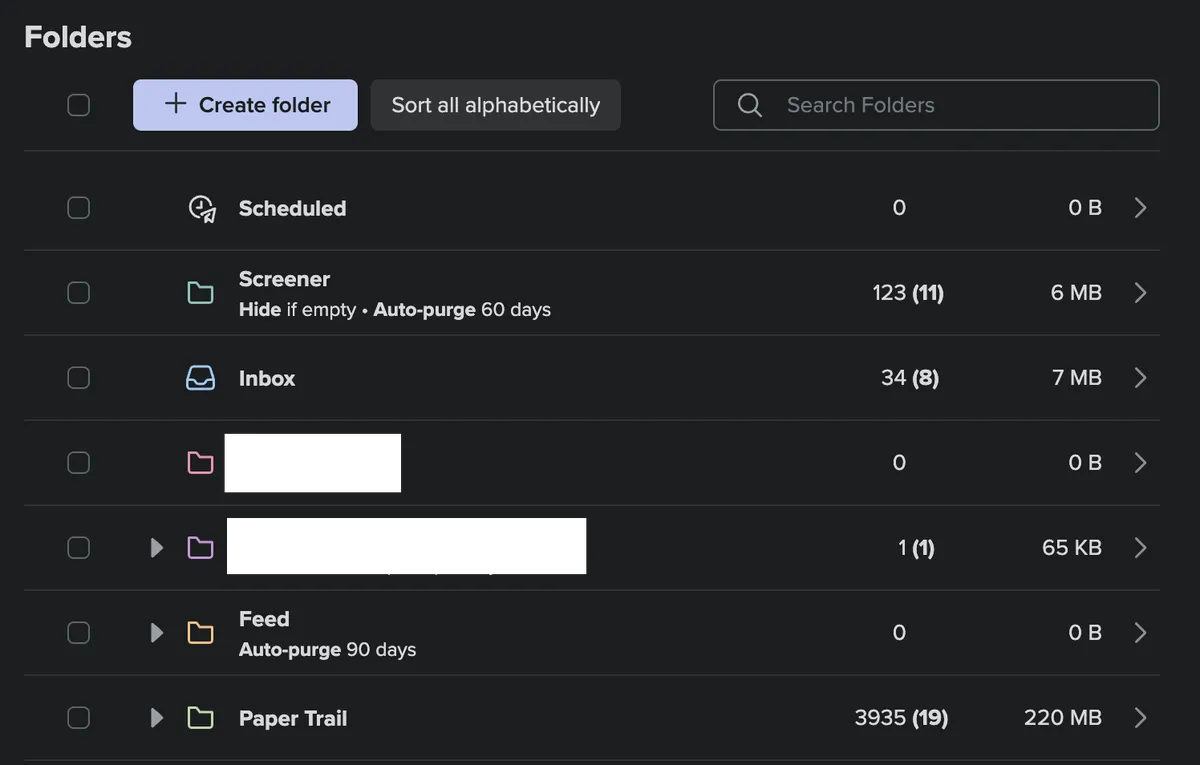Image resolution: width=1200 pixels, height=765 pixels.
Task: Click the Create folder button
Action: pyautogui.click(x=245, y=104)
